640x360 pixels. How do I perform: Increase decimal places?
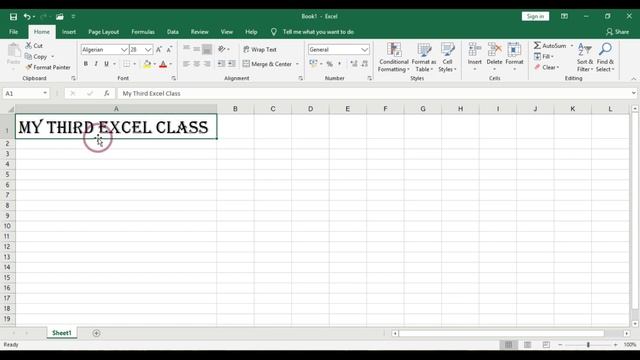pos(354,64)
